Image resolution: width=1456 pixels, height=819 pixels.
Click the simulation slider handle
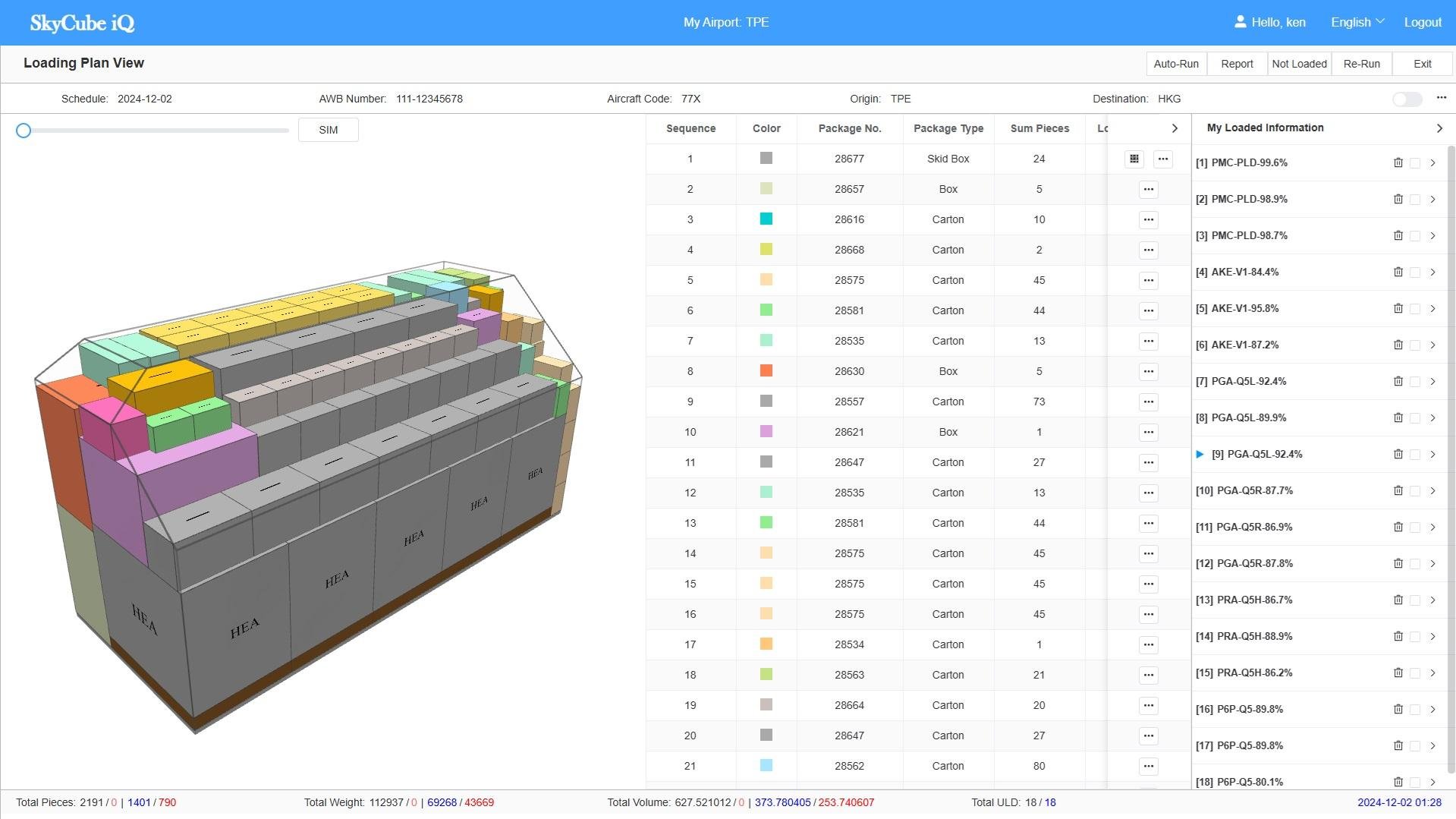24,131
